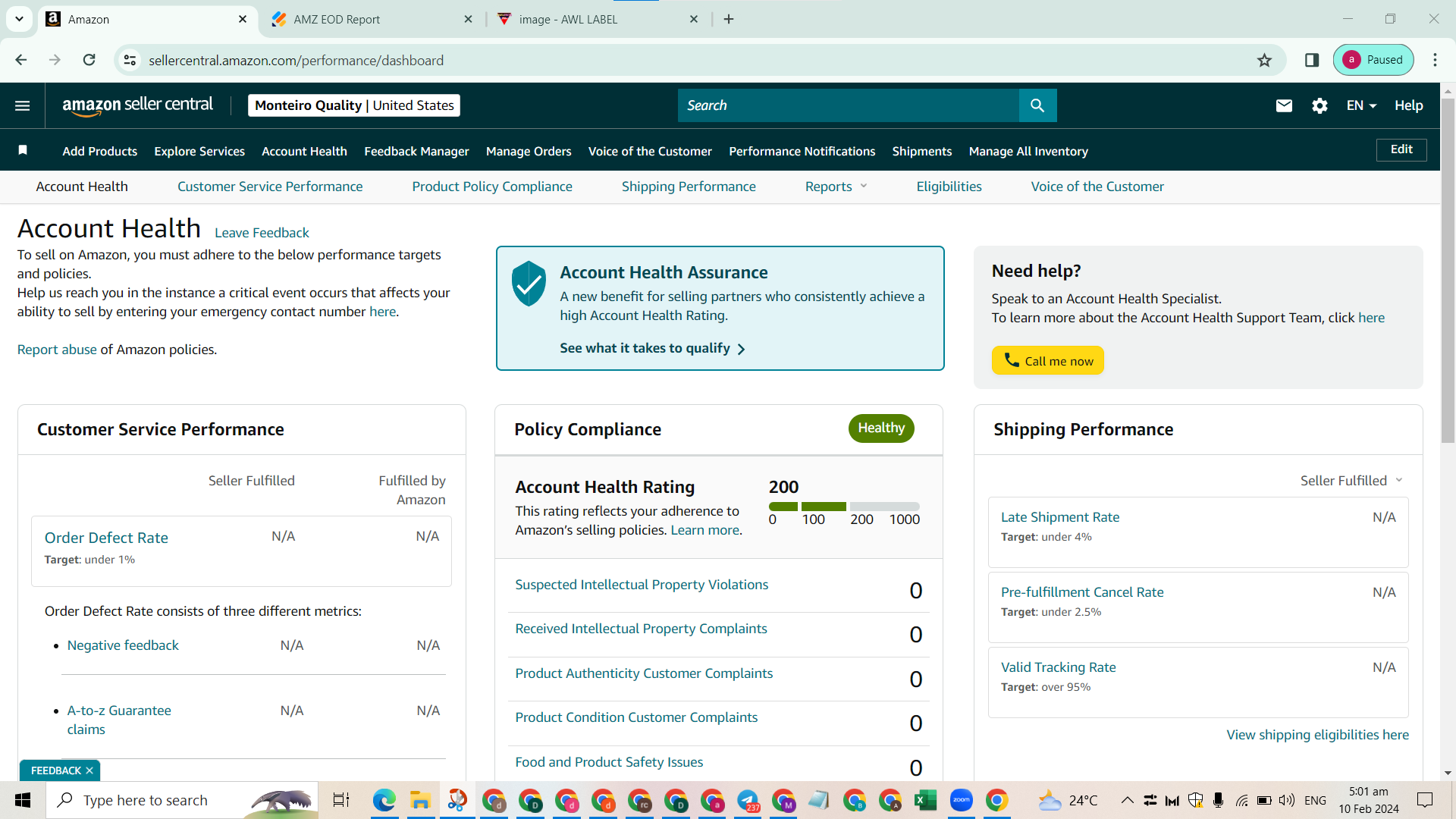Open the EN language dropdown
1456x819 pixels.
[1361, 105]
